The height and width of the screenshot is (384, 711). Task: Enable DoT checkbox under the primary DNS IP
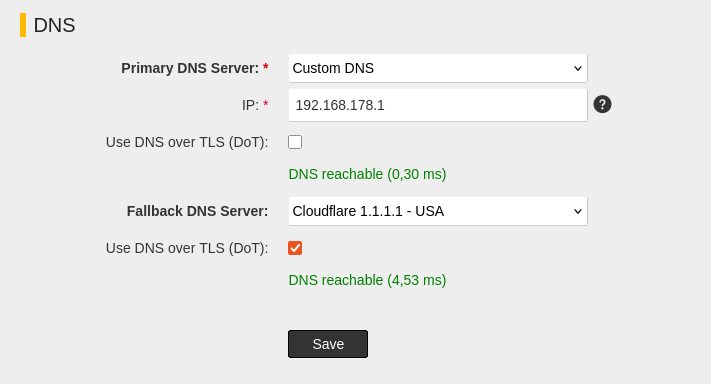295,142
